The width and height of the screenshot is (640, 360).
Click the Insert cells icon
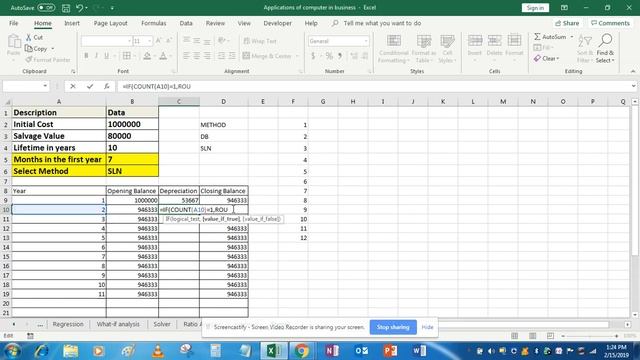coord(475,41)
